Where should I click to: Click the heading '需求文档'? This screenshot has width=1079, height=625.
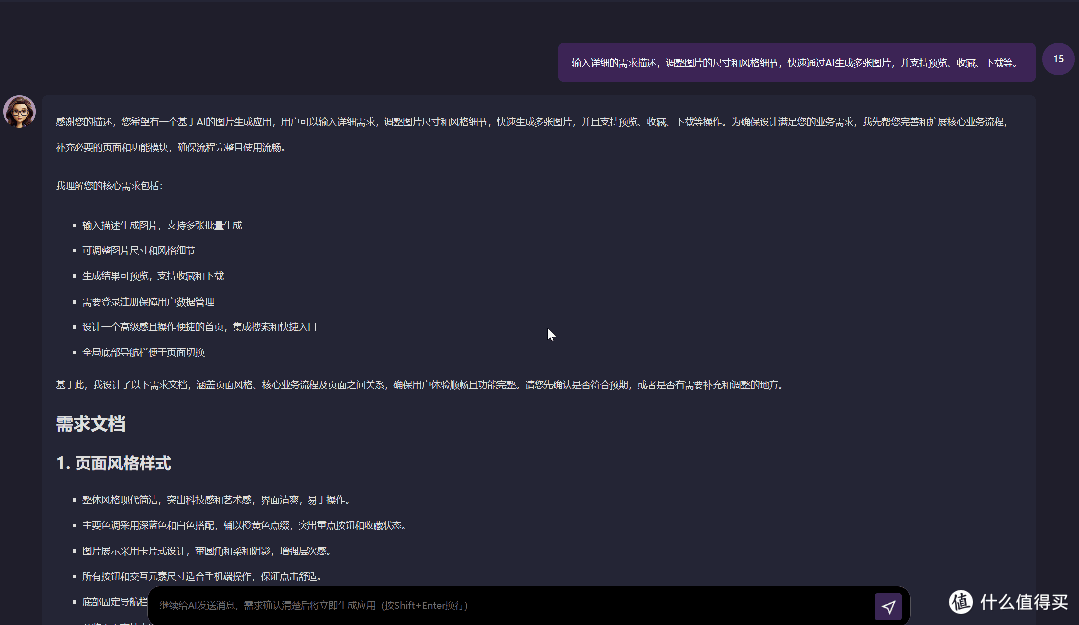pos(90,424)
